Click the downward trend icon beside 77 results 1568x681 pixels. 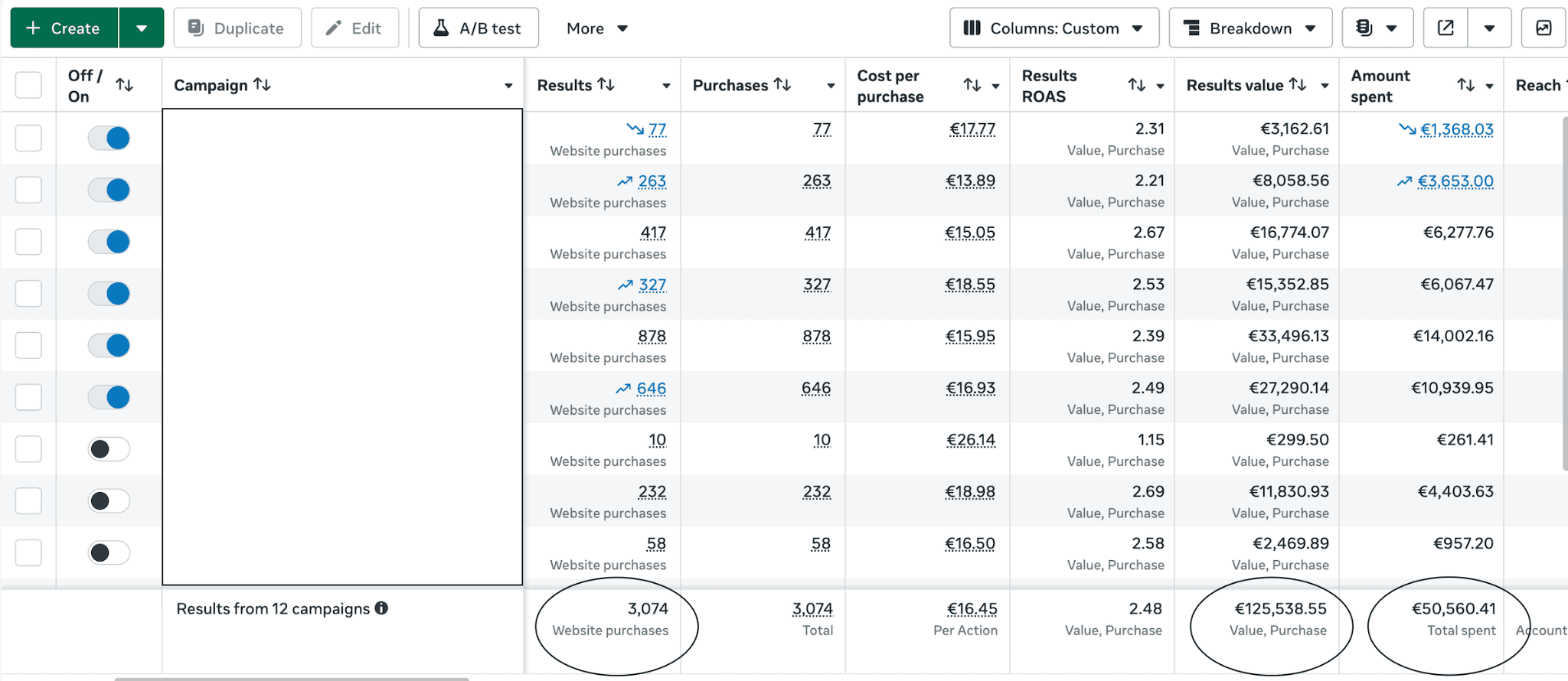(x=635, y=129)
